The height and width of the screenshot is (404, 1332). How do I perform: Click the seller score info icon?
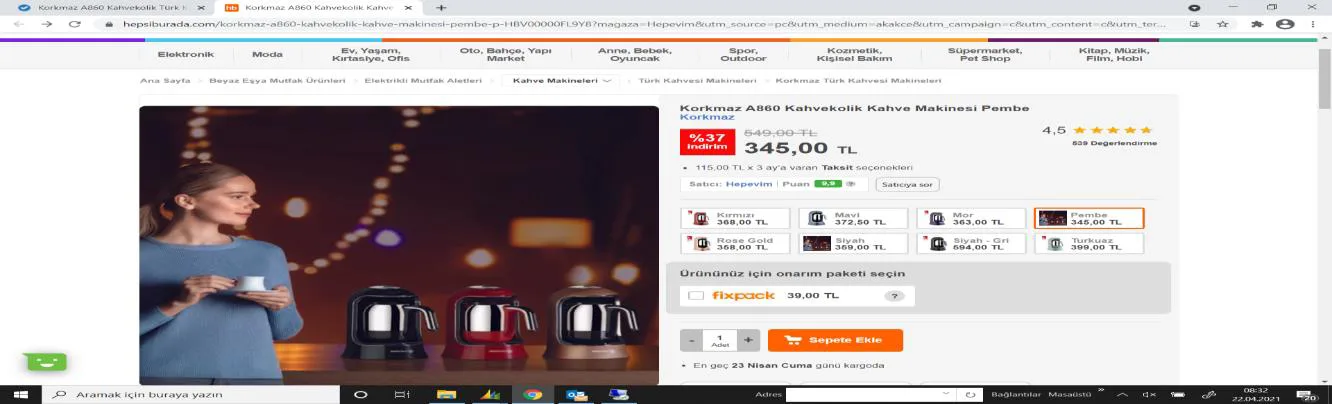tap(851, 184)
